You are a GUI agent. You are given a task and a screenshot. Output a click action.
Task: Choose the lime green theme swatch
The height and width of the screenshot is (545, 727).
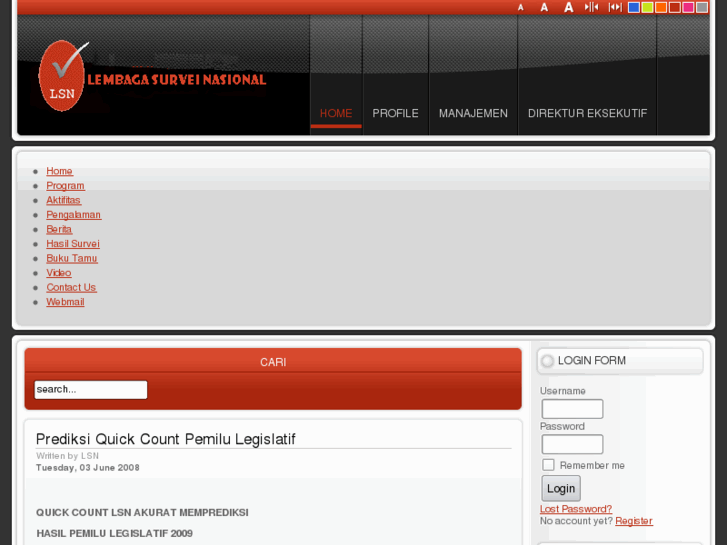point(648,7)
